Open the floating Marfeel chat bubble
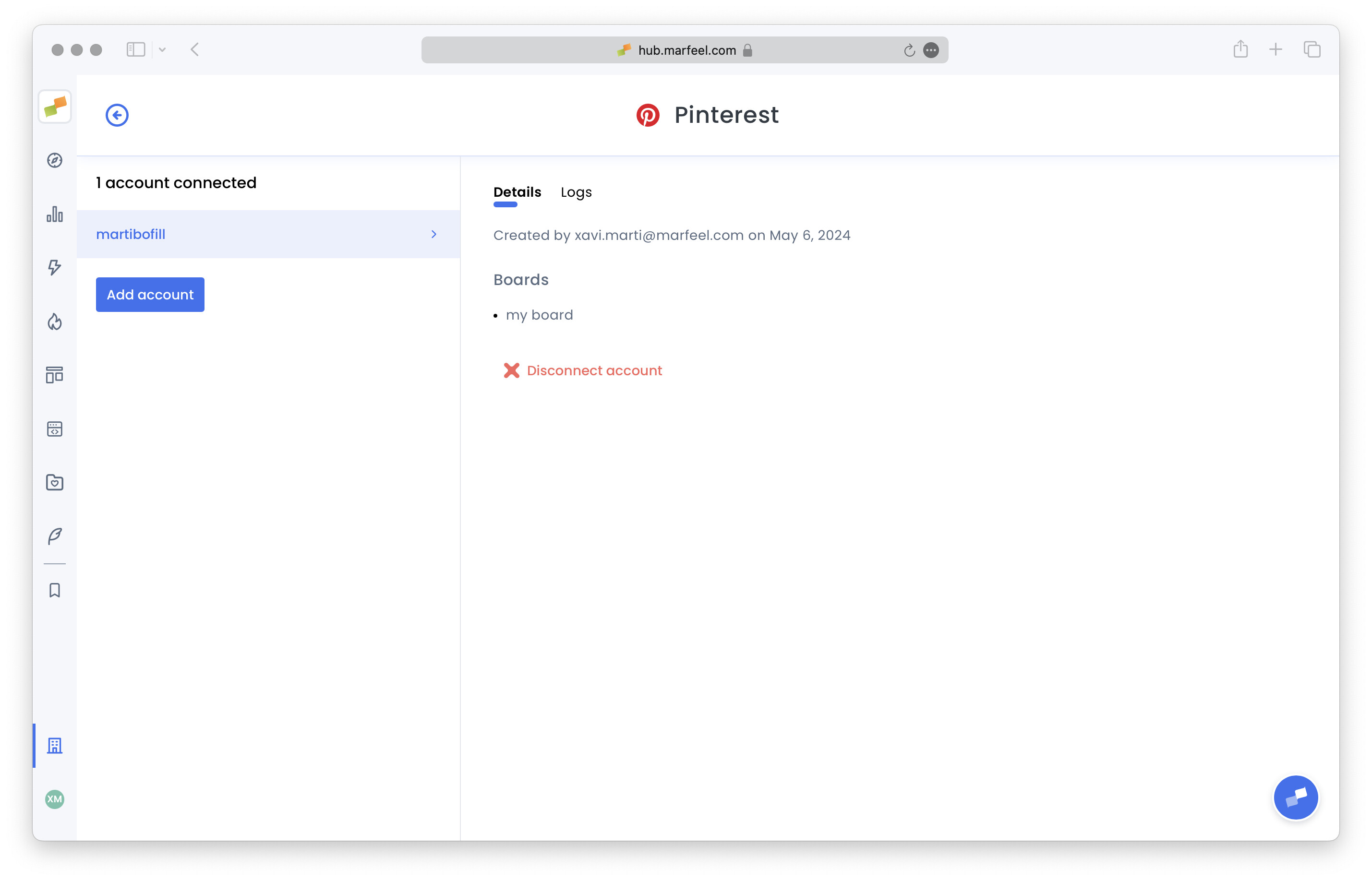1372x881 pixels. pos(1296,797)
